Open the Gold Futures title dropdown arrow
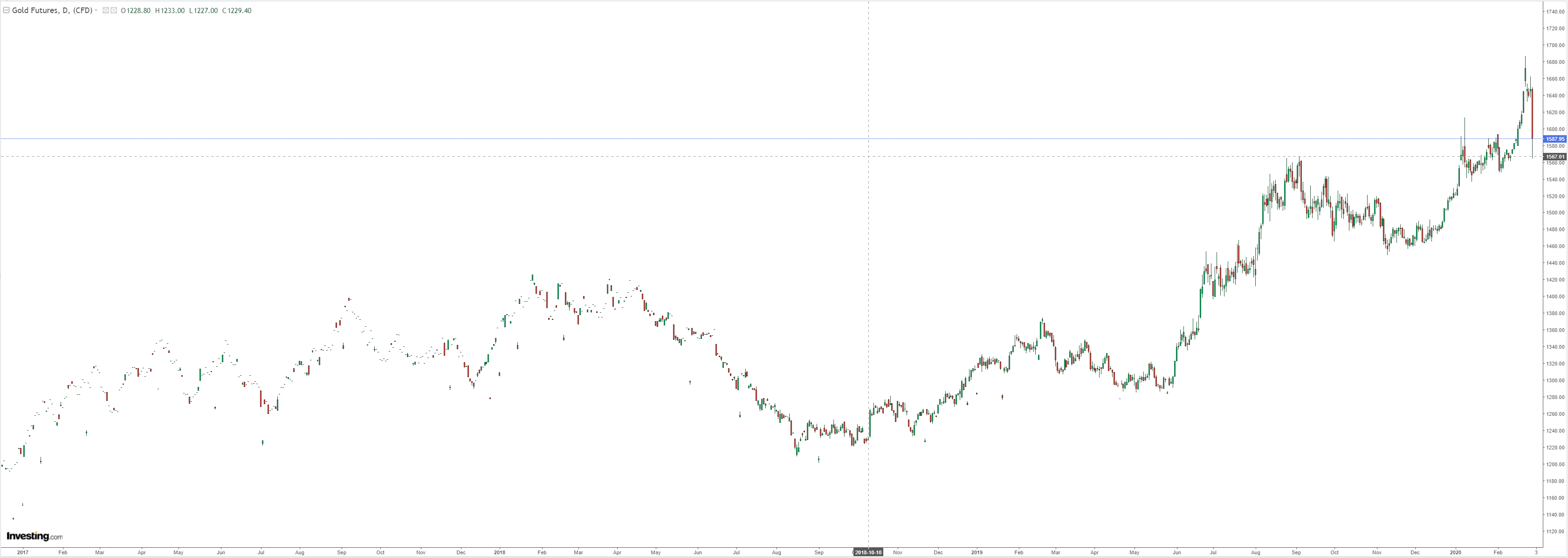The height and width of the screenshot is (558, 1568). tap(96, 10)
